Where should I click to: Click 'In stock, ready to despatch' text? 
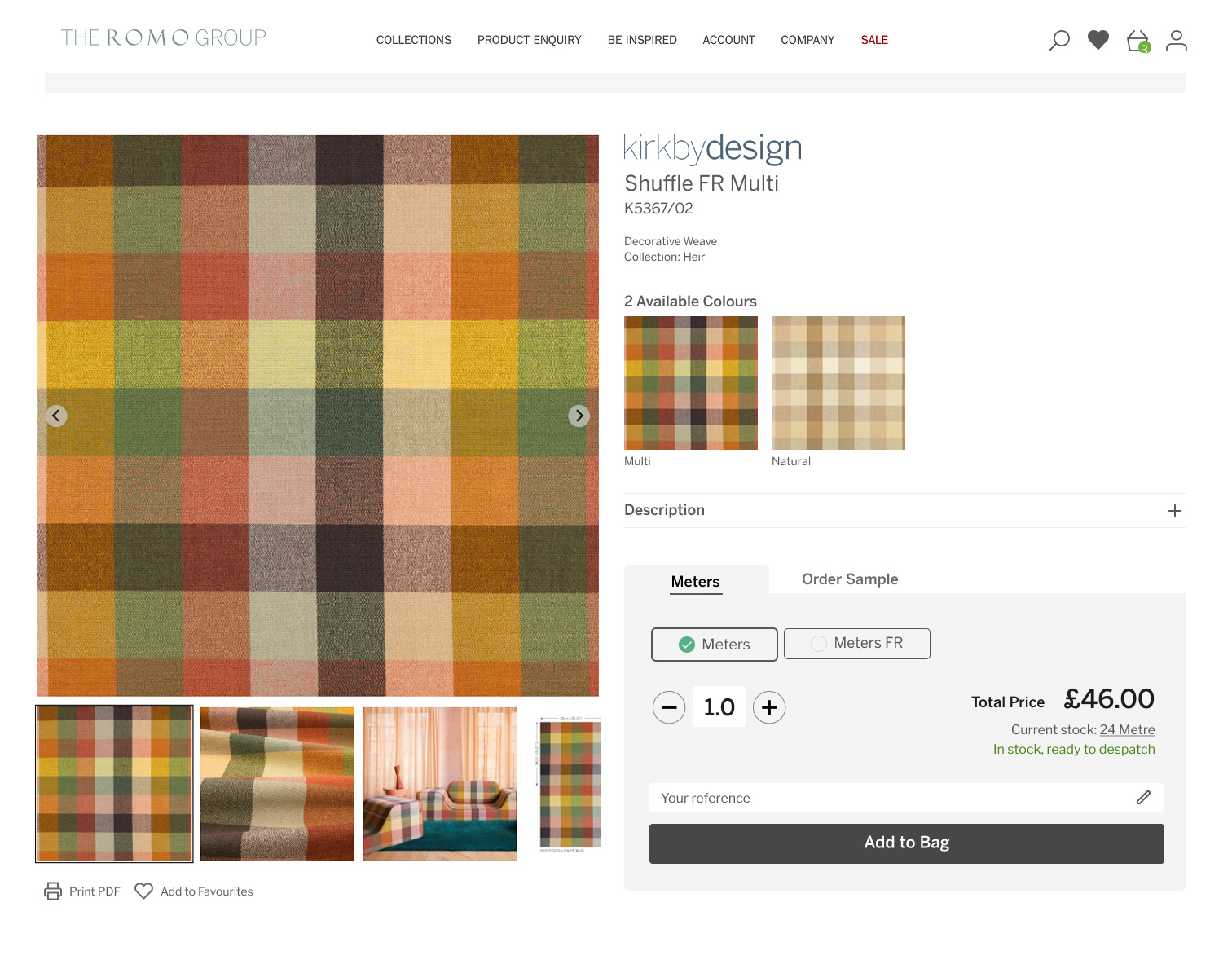1074,749
